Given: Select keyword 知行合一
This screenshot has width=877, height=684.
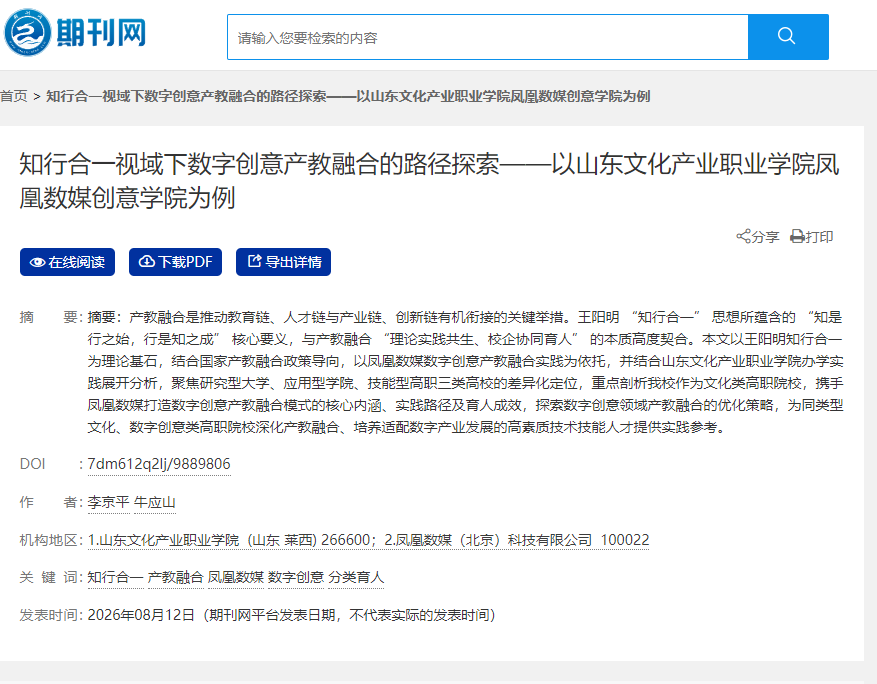Looking at the screenshot, I should [x=115, y=577].
